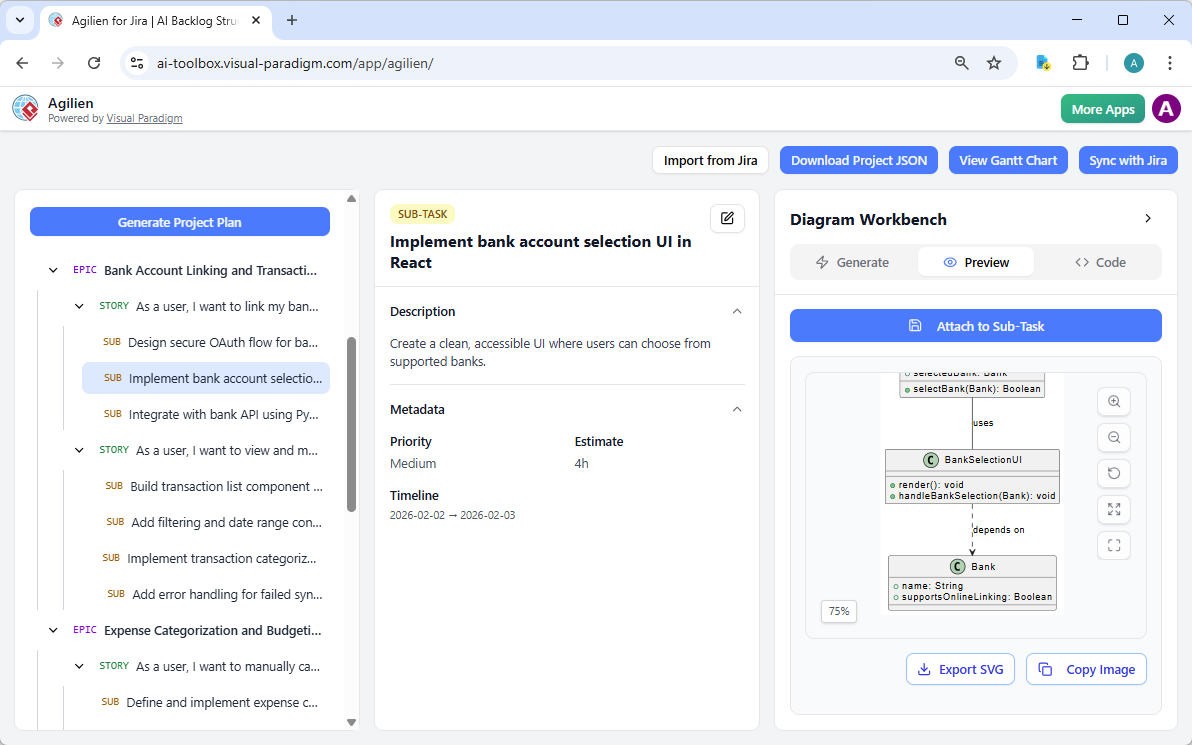
Task: Reset the diagram view orientation
Action: click(1114, 473)
